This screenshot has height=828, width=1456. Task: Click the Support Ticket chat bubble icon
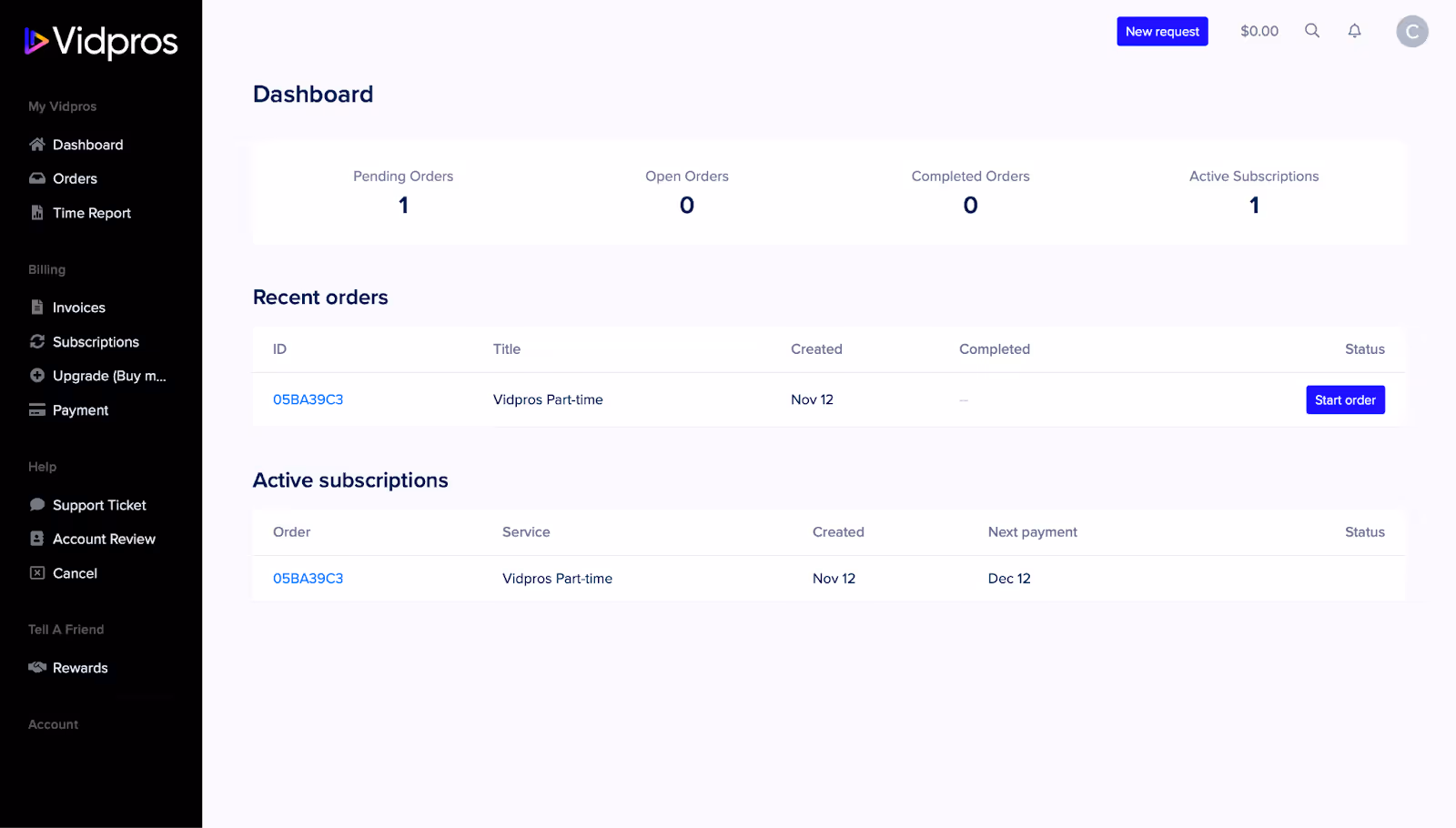(37, 505)
